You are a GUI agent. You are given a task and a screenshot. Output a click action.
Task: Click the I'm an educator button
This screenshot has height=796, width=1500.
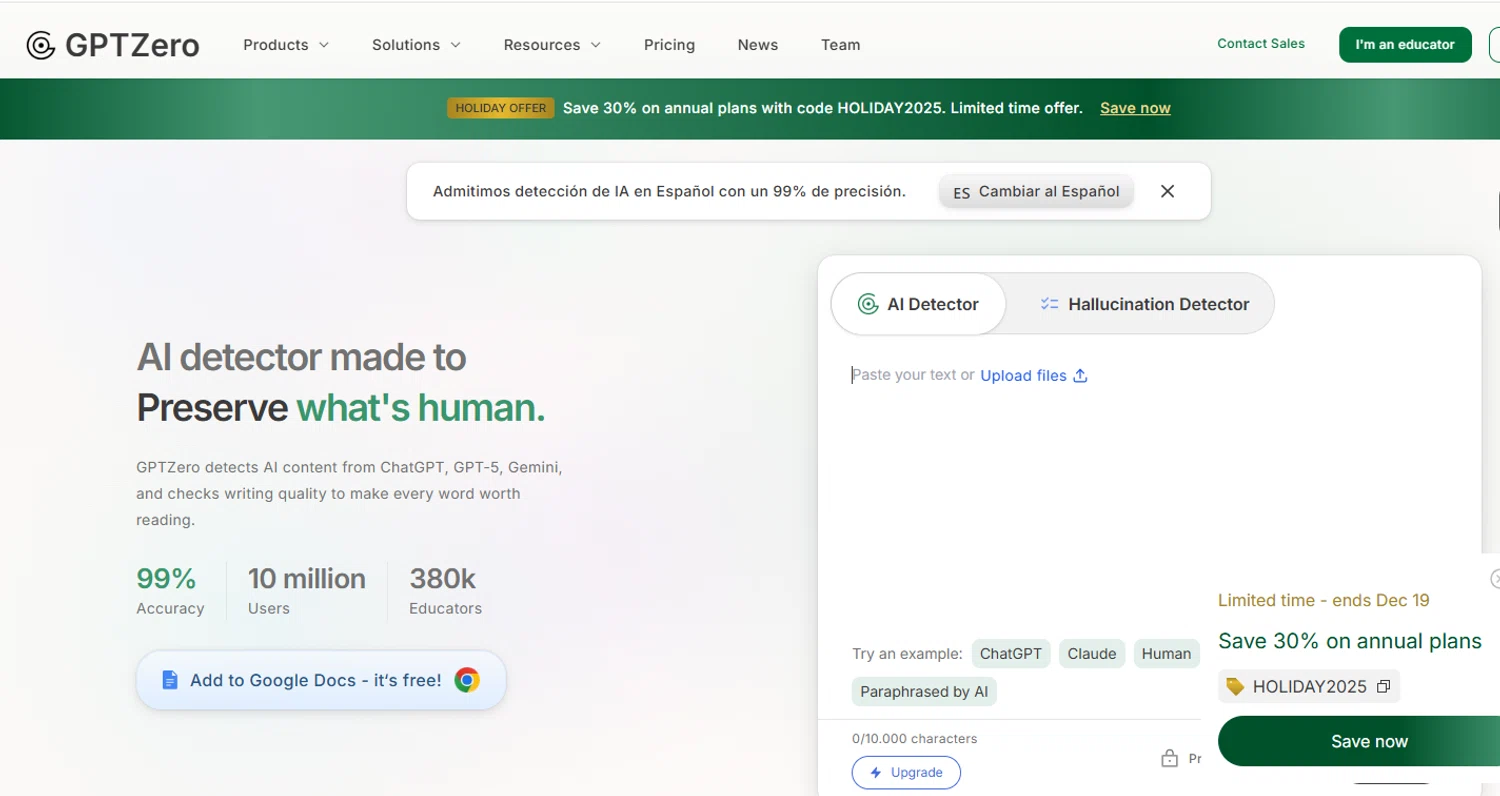coord(1405,45)
